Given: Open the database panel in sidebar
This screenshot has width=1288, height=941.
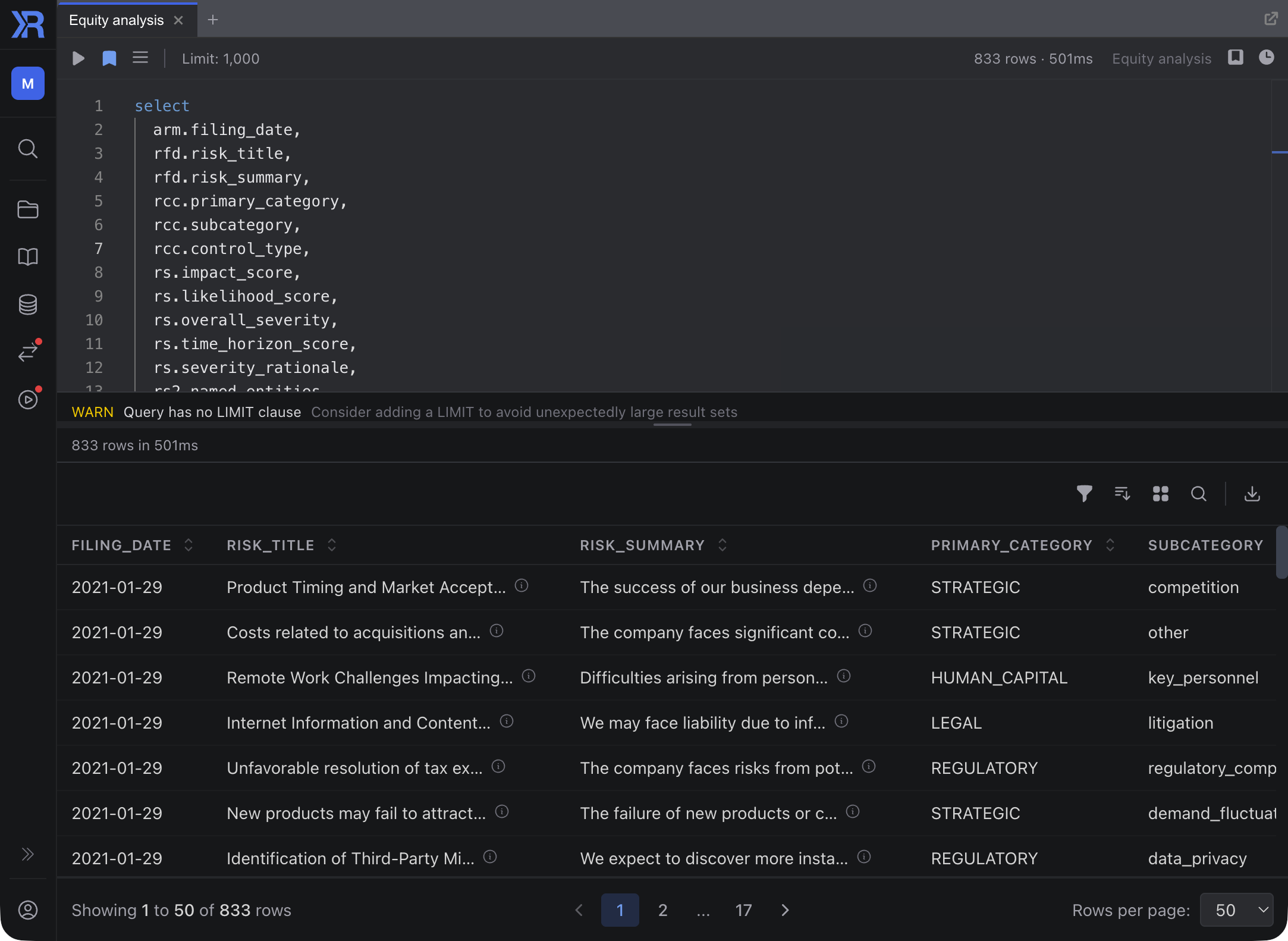Looking at the screenshot, I should pos(27,305).
